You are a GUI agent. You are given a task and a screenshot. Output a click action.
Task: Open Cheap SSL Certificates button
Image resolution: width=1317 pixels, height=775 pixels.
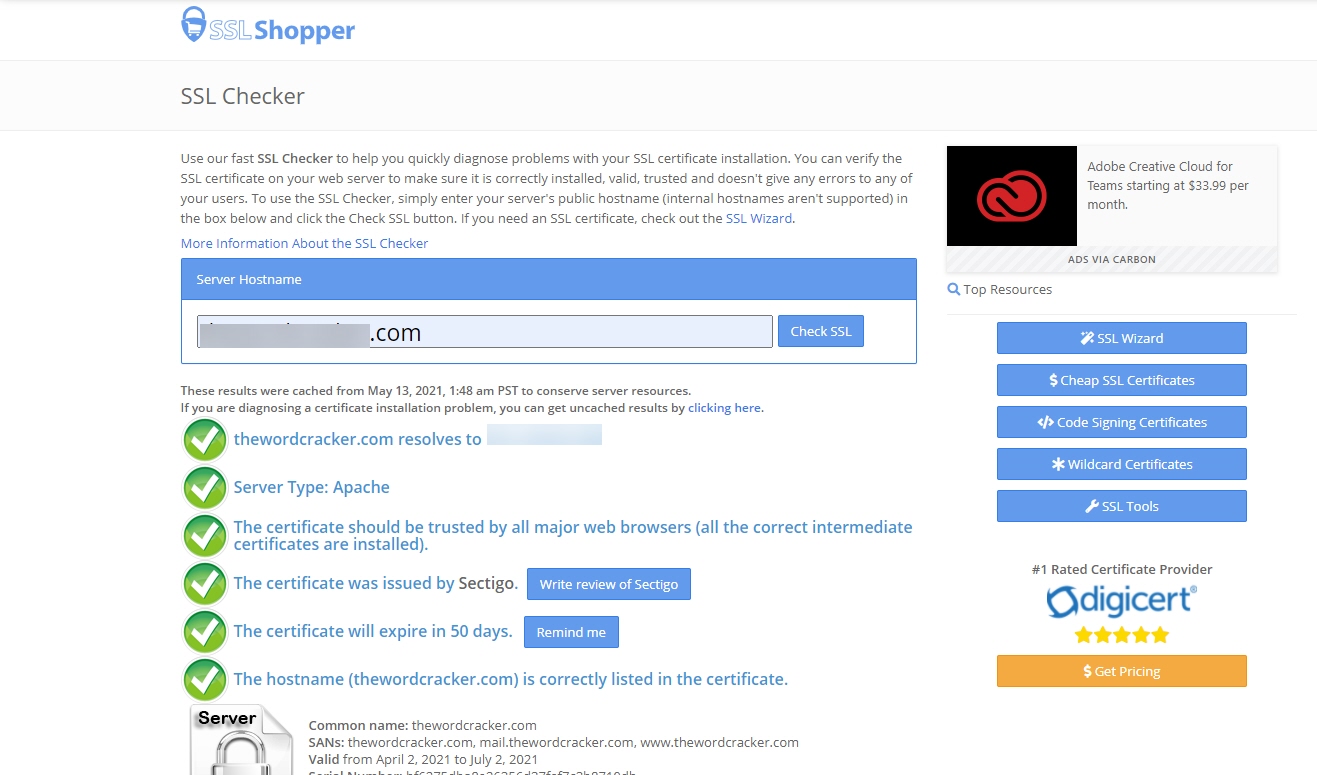(x=1122, y=380)
